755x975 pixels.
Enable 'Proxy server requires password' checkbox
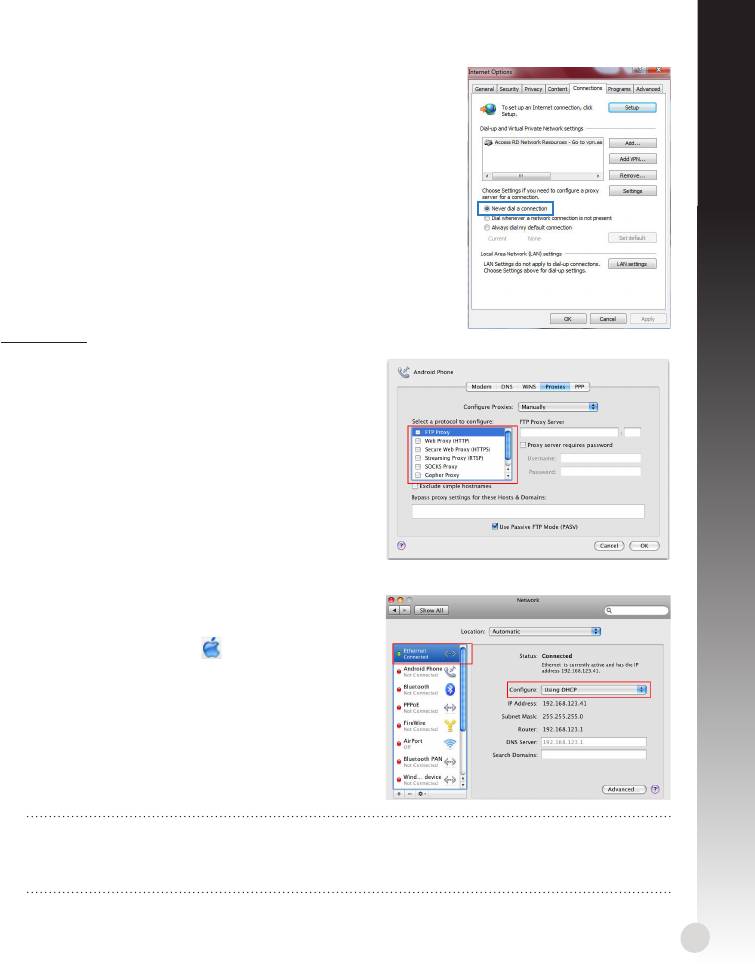point(523,444)
